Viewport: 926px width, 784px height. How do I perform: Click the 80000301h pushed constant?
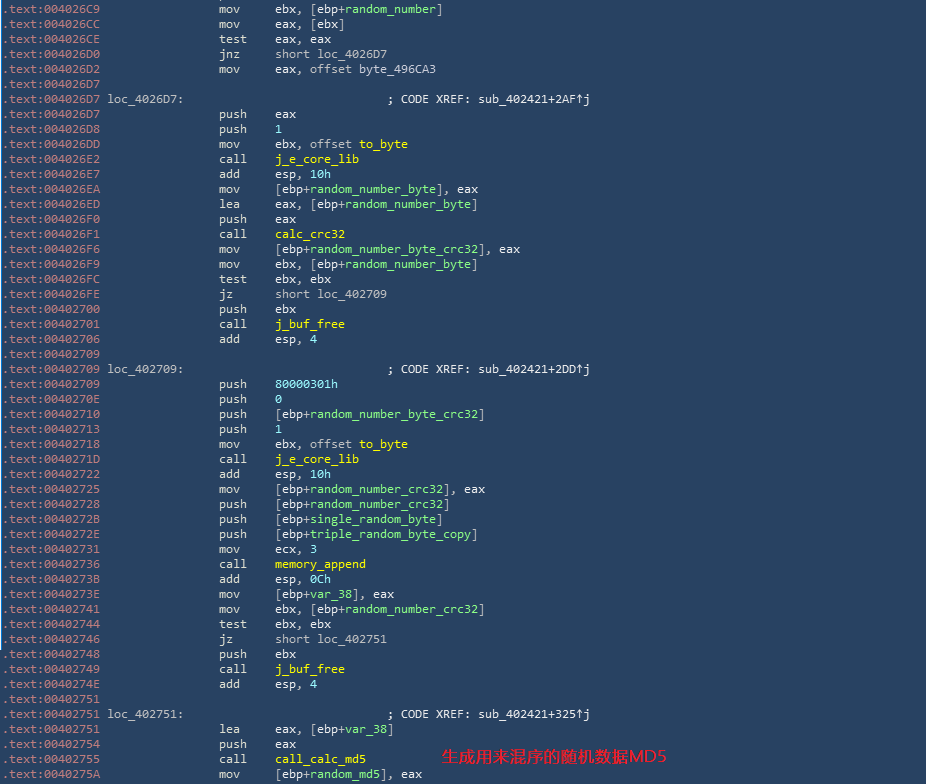[306, 384]
